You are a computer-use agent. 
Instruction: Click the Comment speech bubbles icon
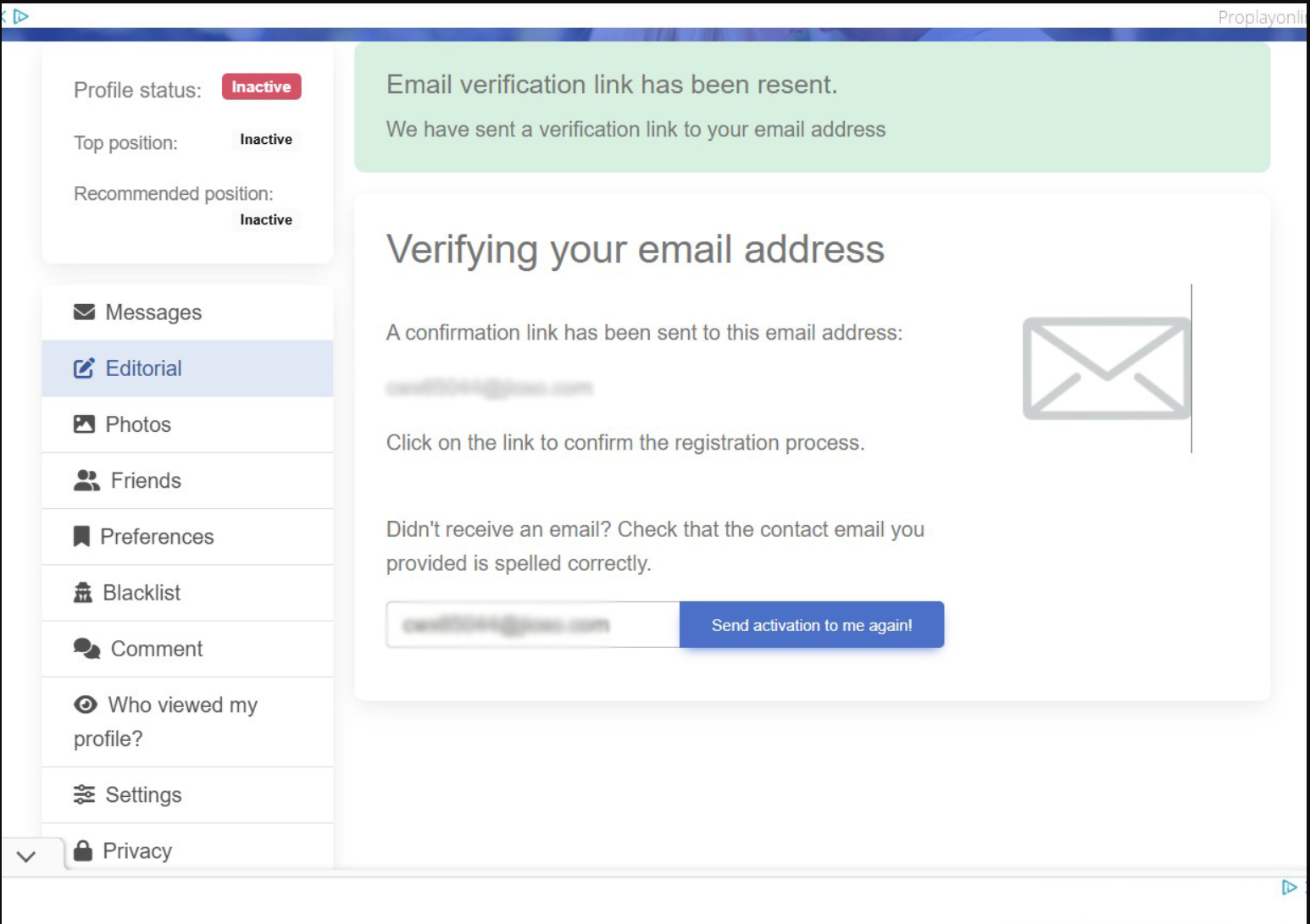86,648
